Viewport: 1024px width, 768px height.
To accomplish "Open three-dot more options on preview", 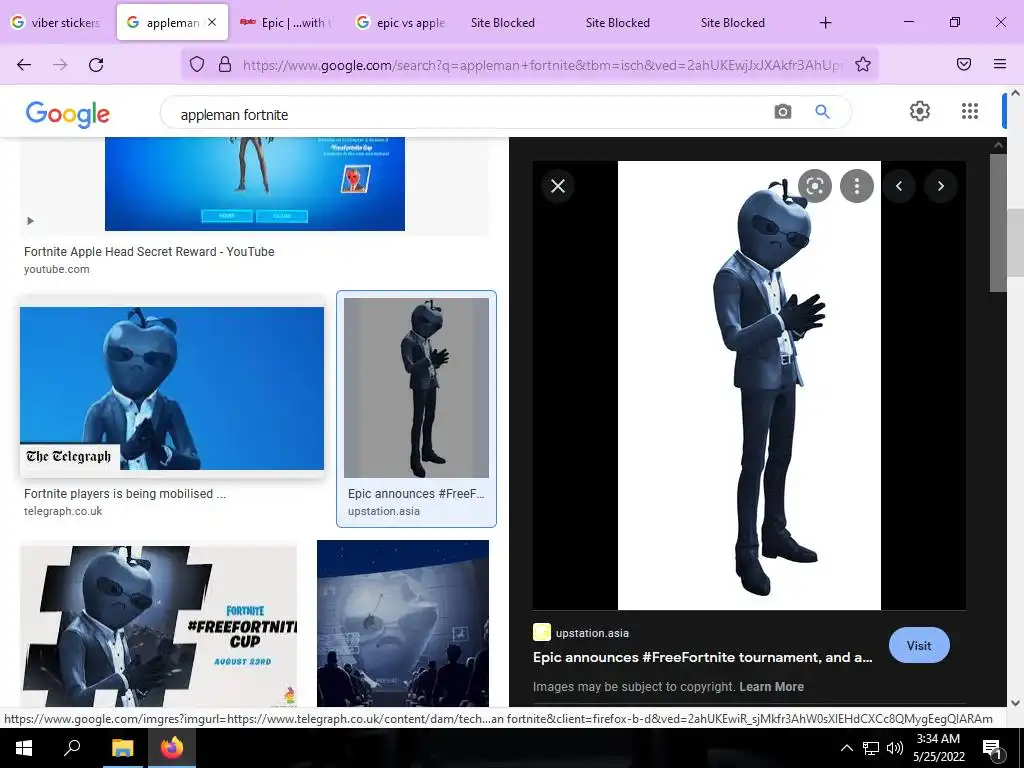I will point(857,186).
